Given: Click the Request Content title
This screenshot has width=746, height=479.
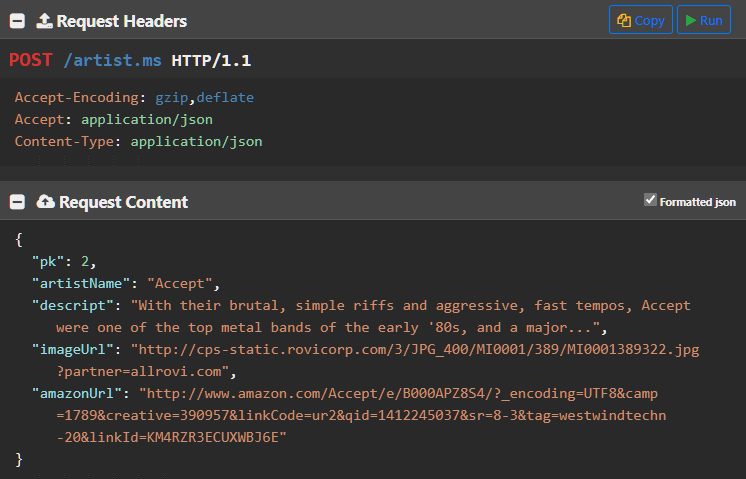Looking at the screenshot, I should tap(123, 202).
